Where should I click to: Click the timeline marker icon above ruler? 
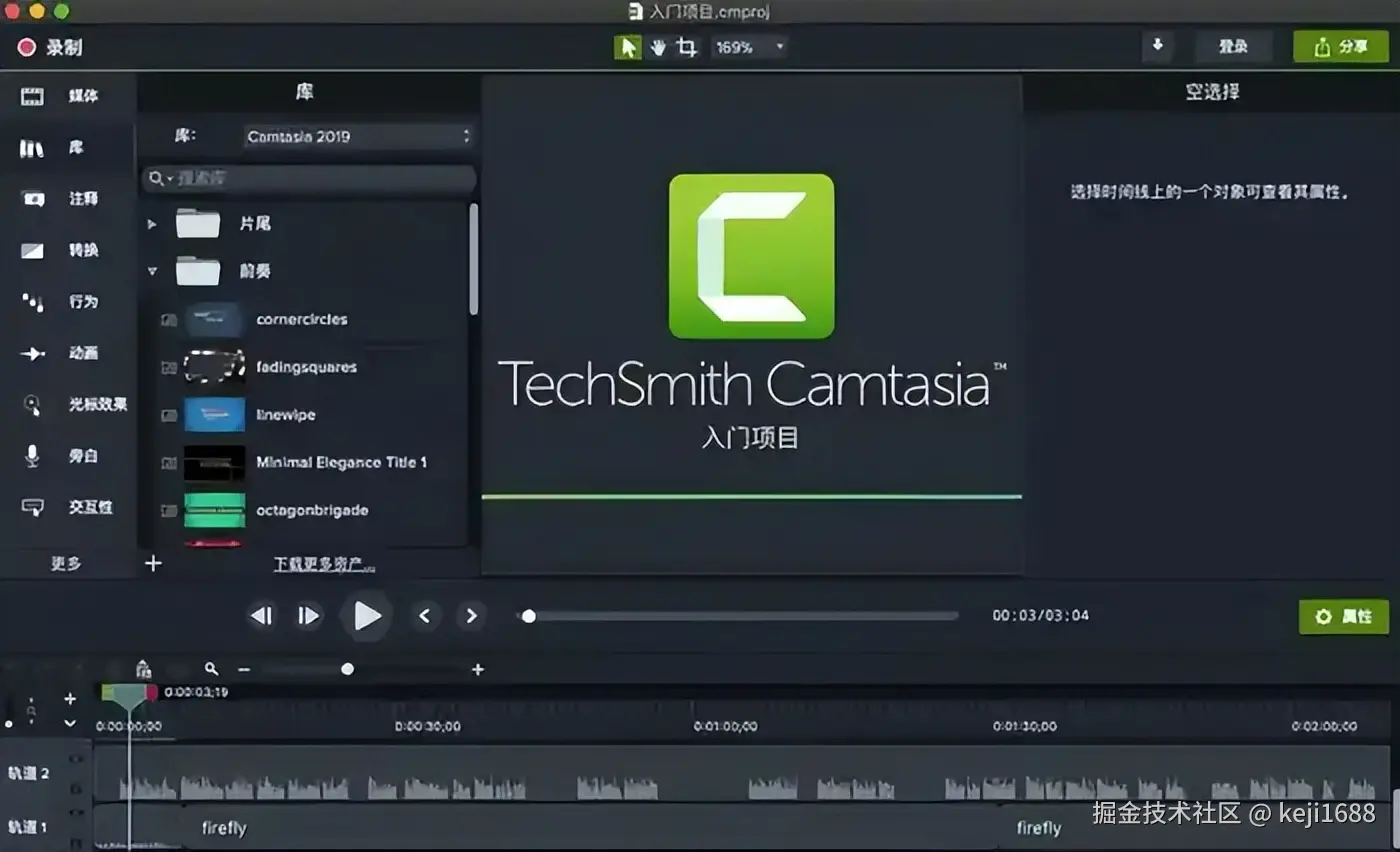click(x=143, y=669)
